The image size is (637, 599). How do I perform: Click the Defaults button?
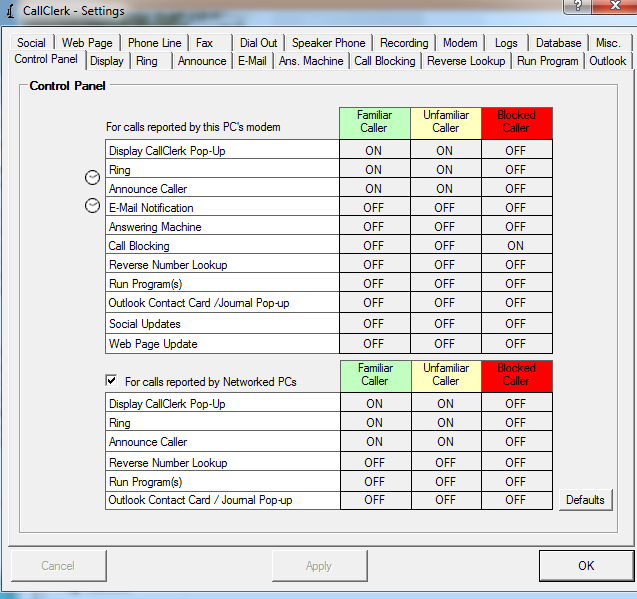pos(585,499)
